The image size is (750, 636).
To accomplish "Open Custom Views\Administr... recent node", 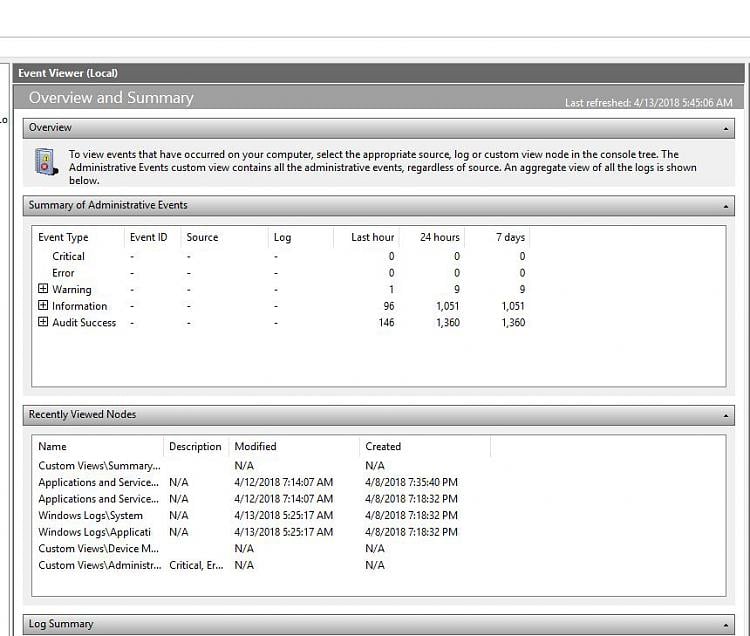I will 100,565.
